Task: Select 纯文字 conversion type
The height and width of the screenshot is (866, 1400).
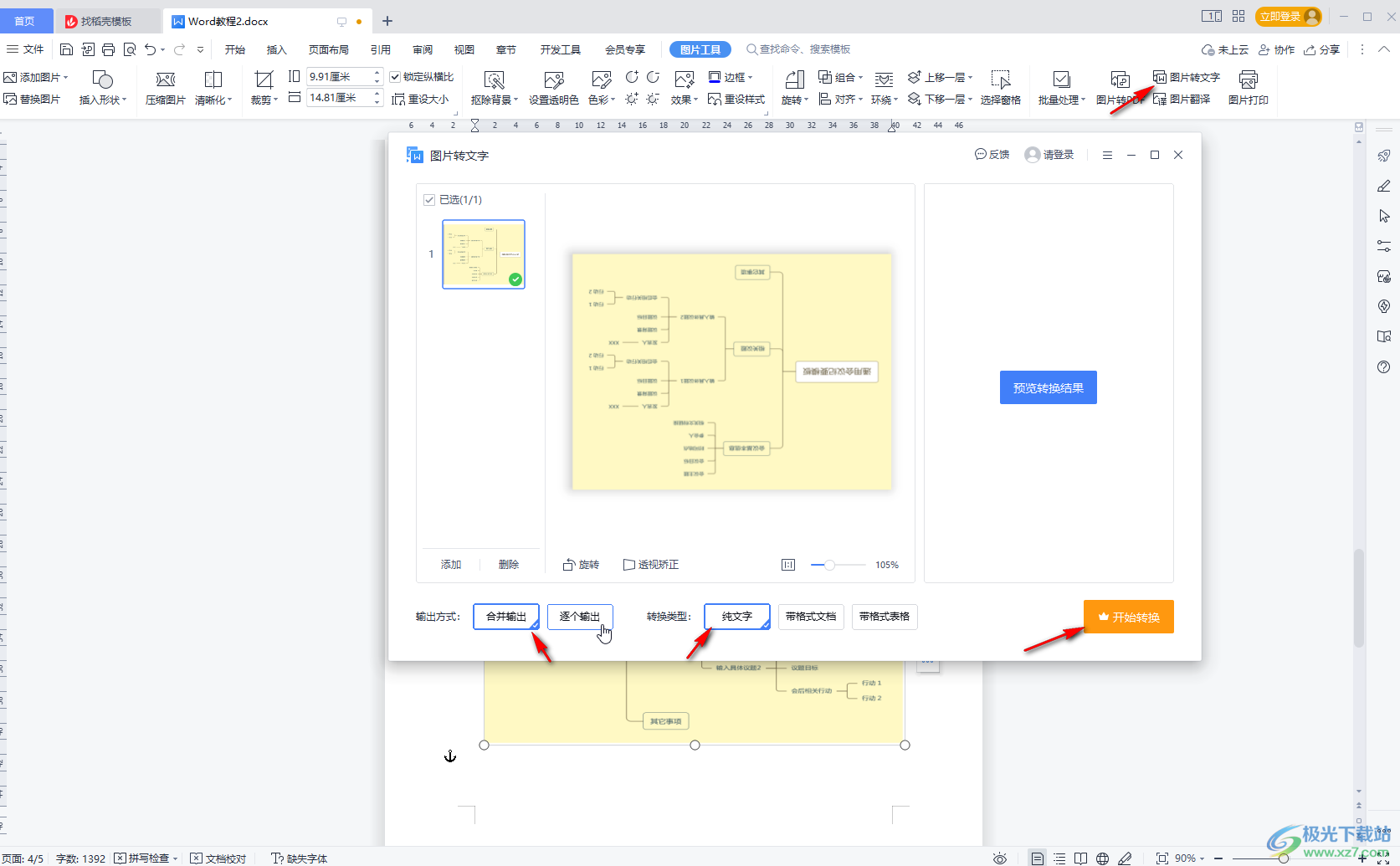Action: tap(736, 617)
